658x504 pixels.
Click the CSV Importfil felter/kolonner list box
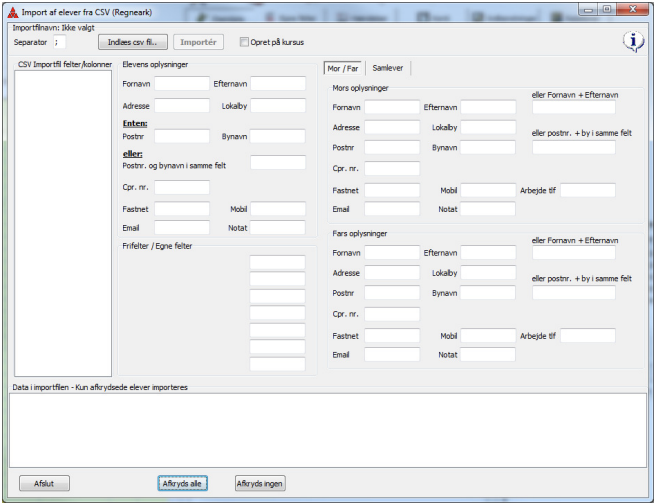pyautogui.click(x=63, y=223)
